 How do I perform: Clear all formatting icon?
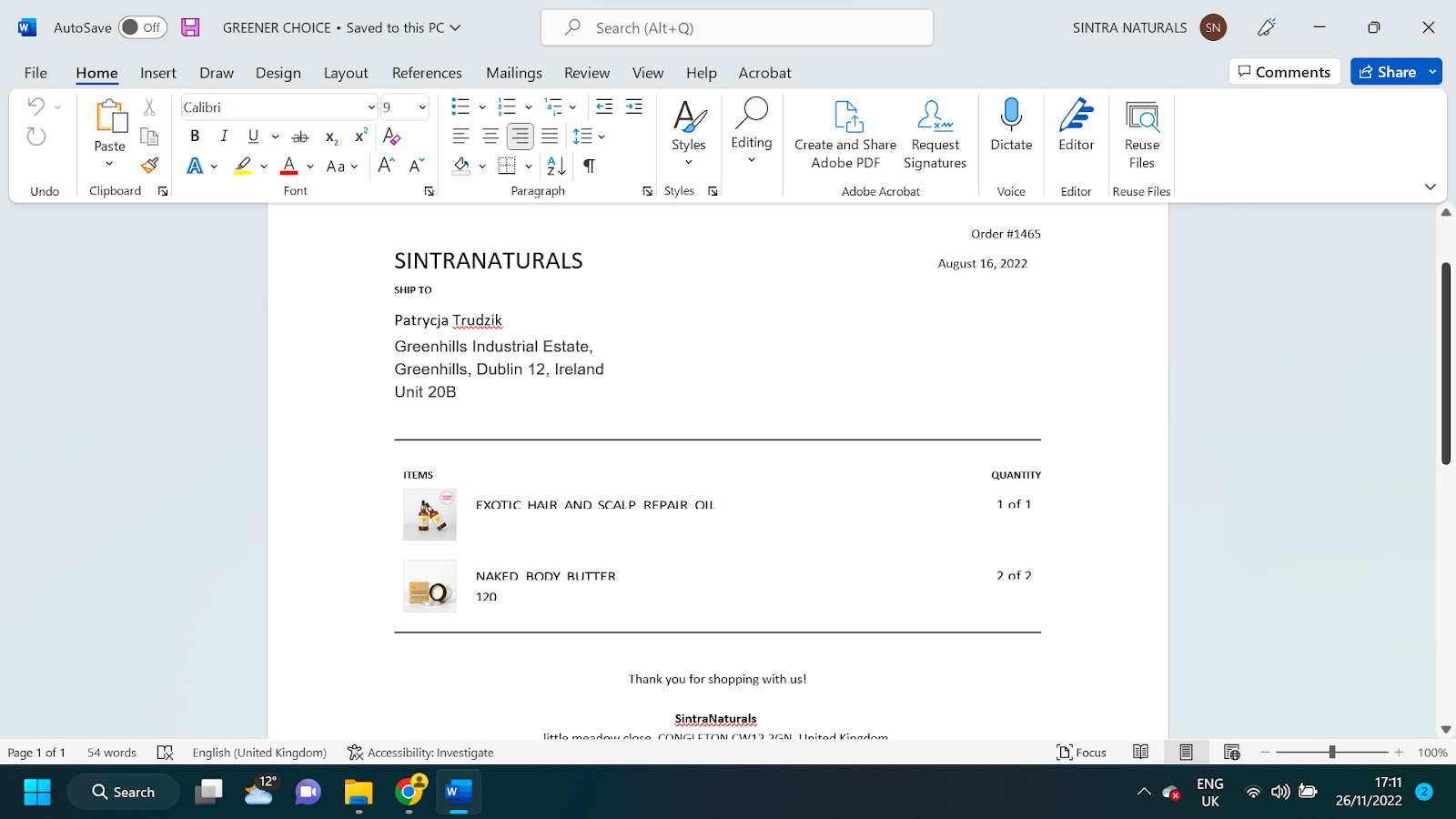pos(392,136)
